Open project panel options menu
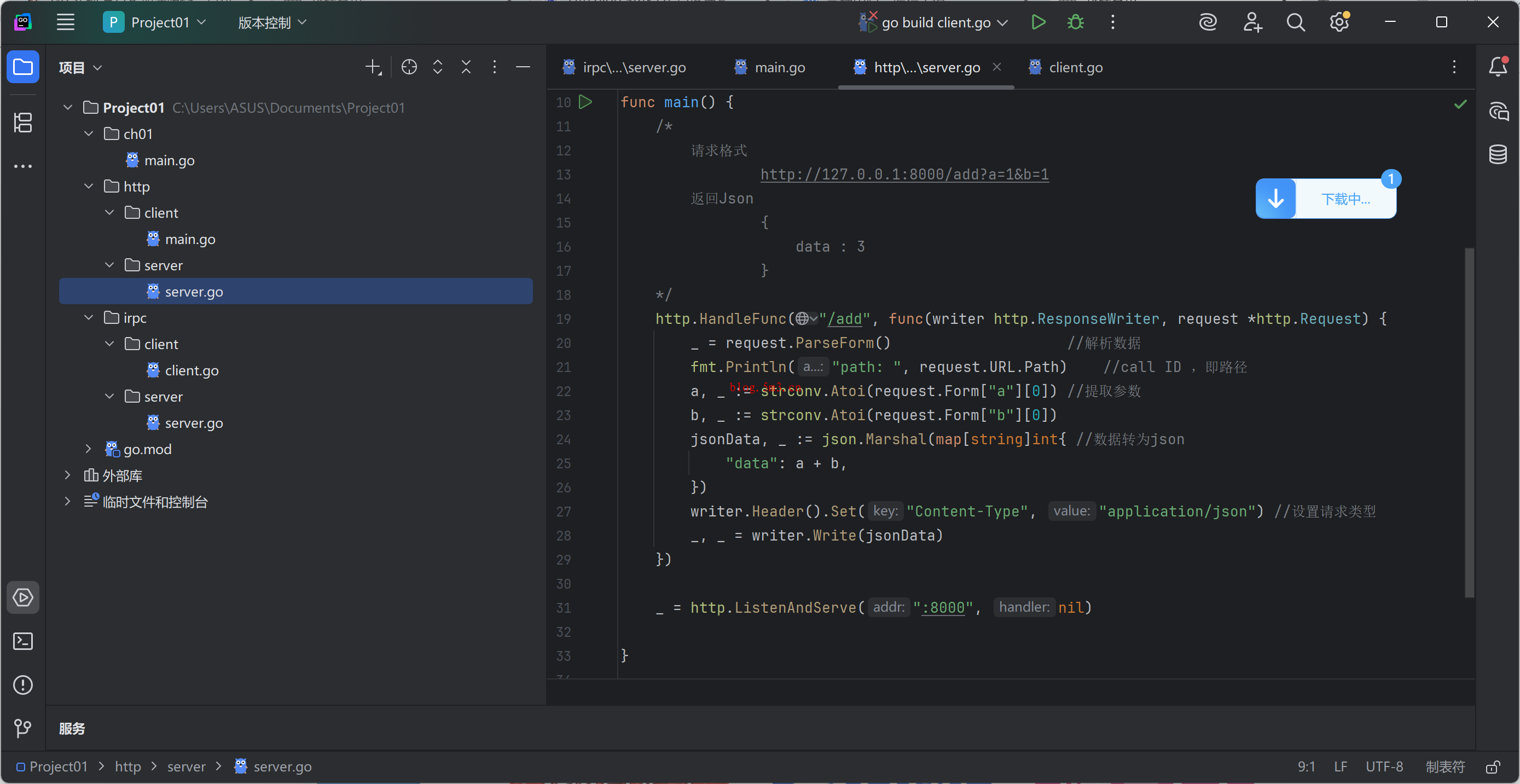Screen dimensions: 1520x784 [x=495, y=67]
